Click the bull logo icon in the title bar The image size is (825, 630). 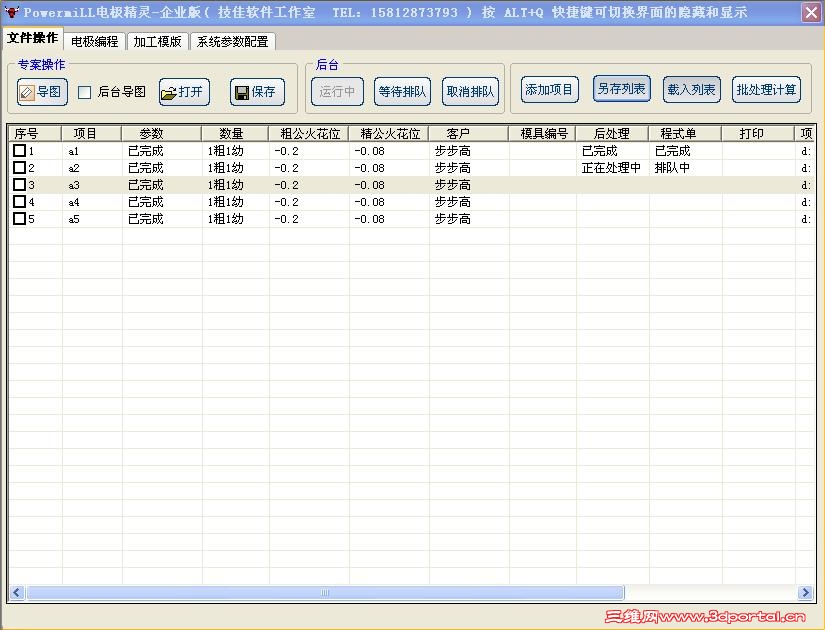click(x=12, y=12)
